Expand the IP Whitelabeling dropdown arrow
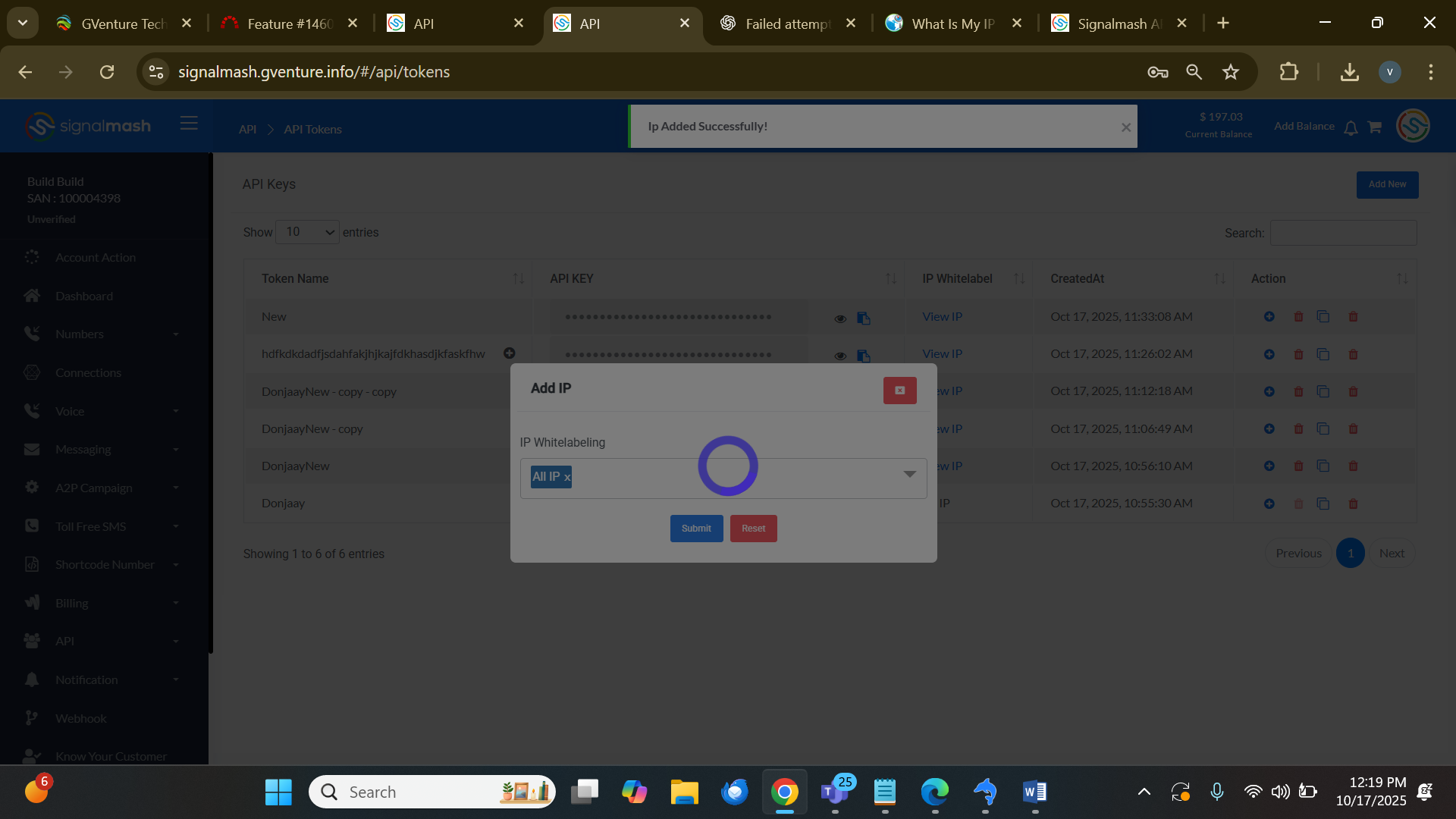Screen dimensions: 1456x819 [x=909, y=475]
